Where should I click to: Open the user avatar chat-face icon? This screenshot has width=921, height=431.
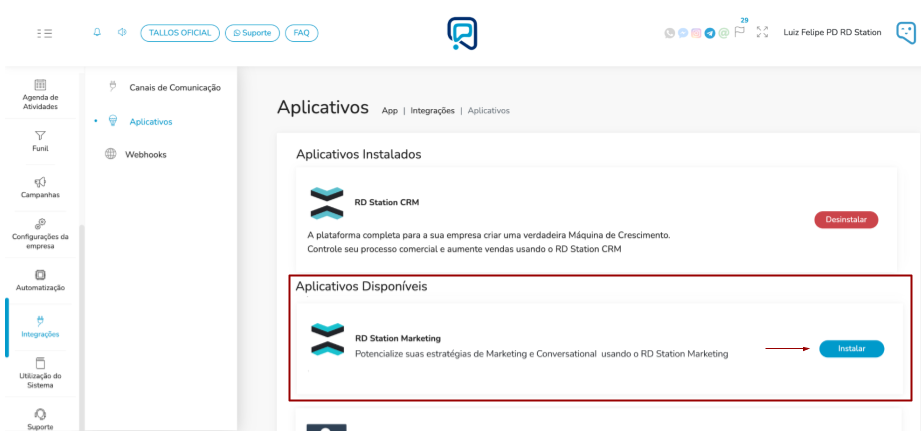point(904,32)
